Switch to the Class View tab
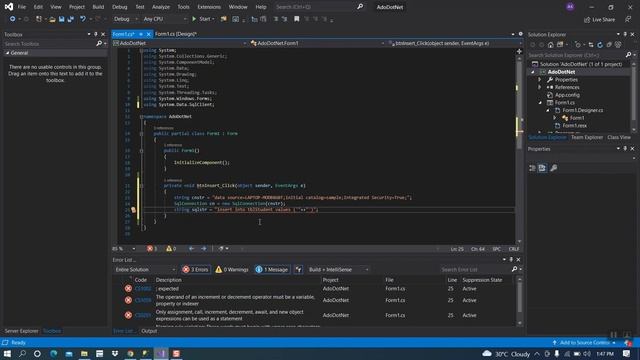 [619, 137]
